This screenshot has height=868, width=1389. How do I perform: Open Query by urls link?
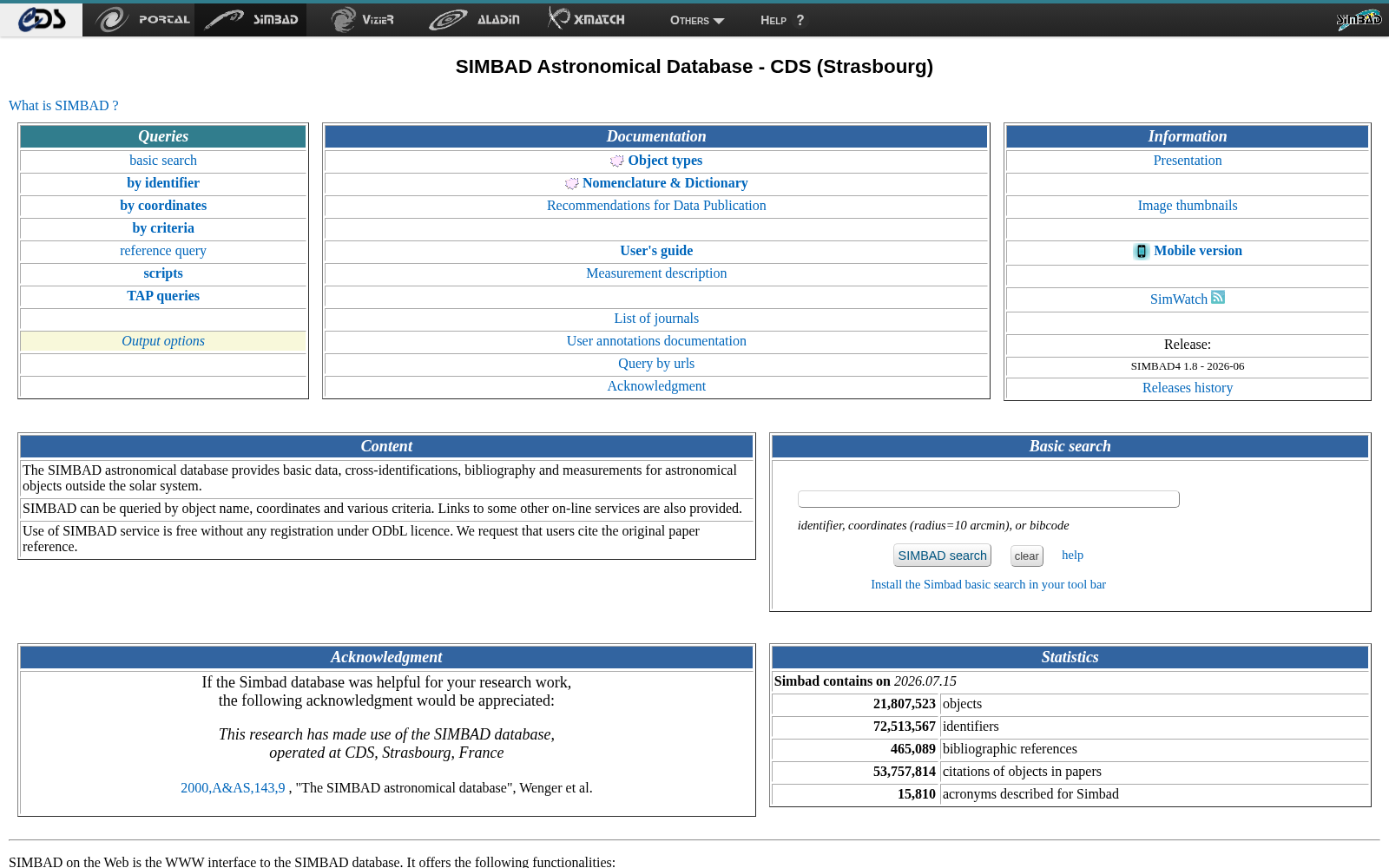[x=656, y=364]
